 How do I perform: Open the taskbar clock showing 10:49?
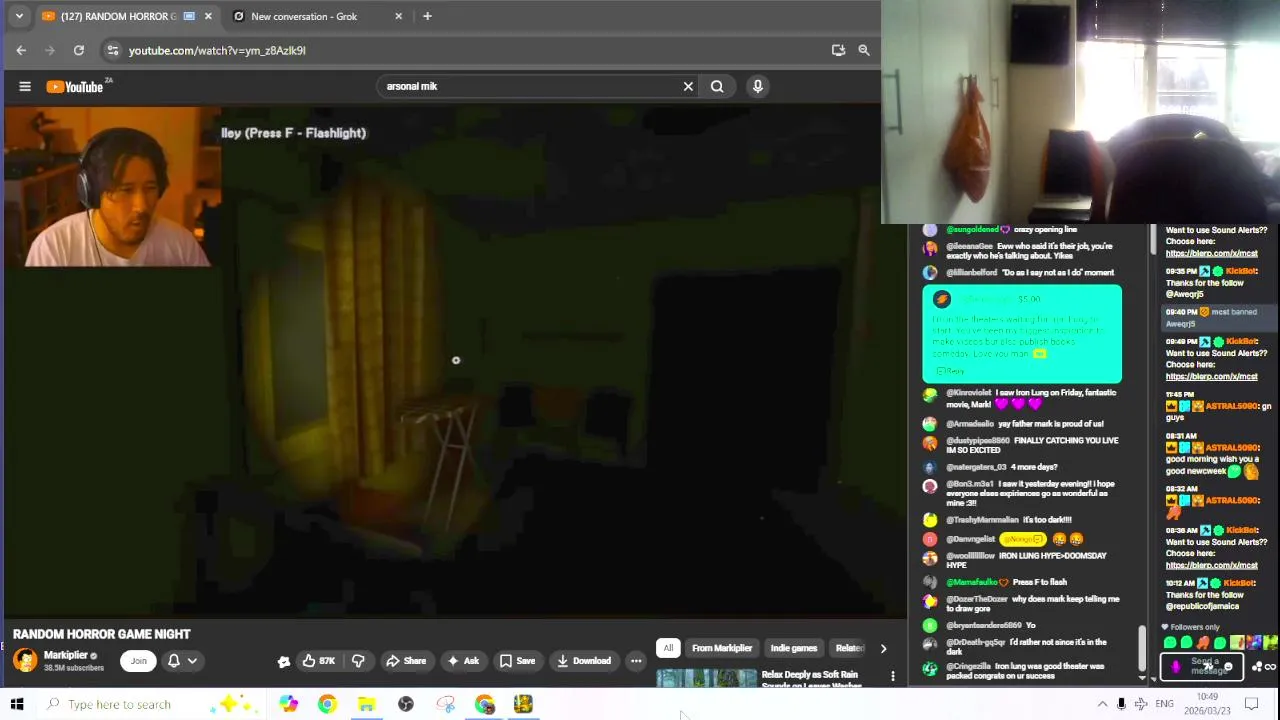(x=1208, y=704)
